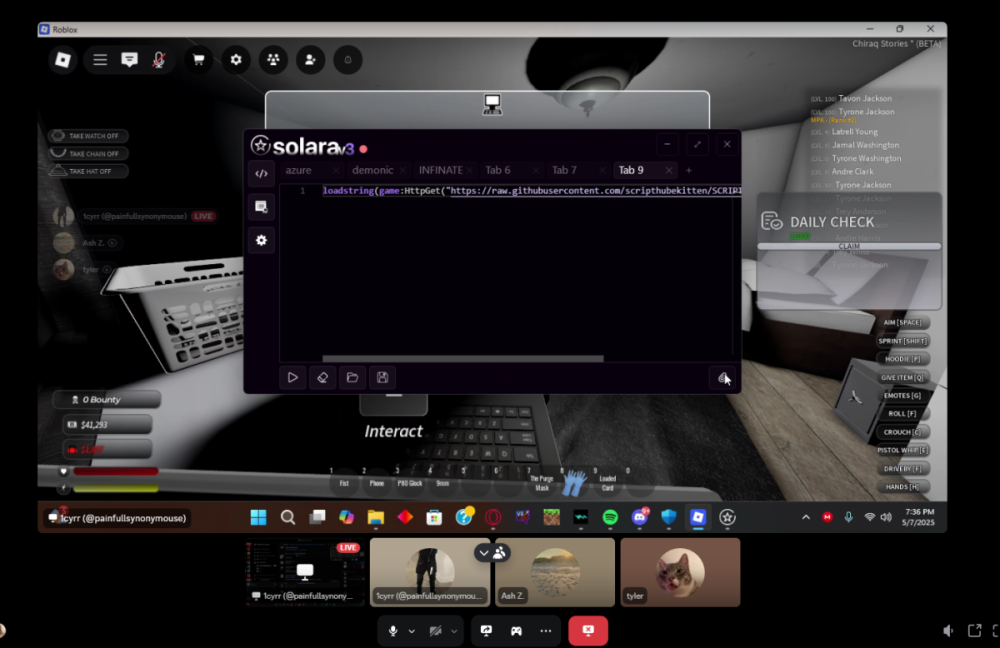Expand Discord camera options arrow
Viewport: 1000px width, 648px height.
[454, 631]
